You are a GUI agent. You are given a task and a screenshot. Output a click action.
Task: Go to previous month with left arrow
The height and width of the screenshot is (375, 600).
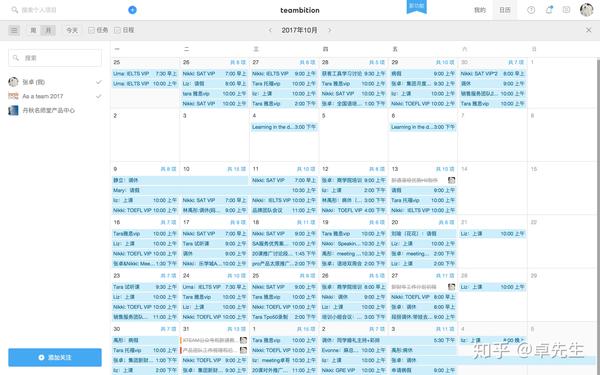[270, 30]
